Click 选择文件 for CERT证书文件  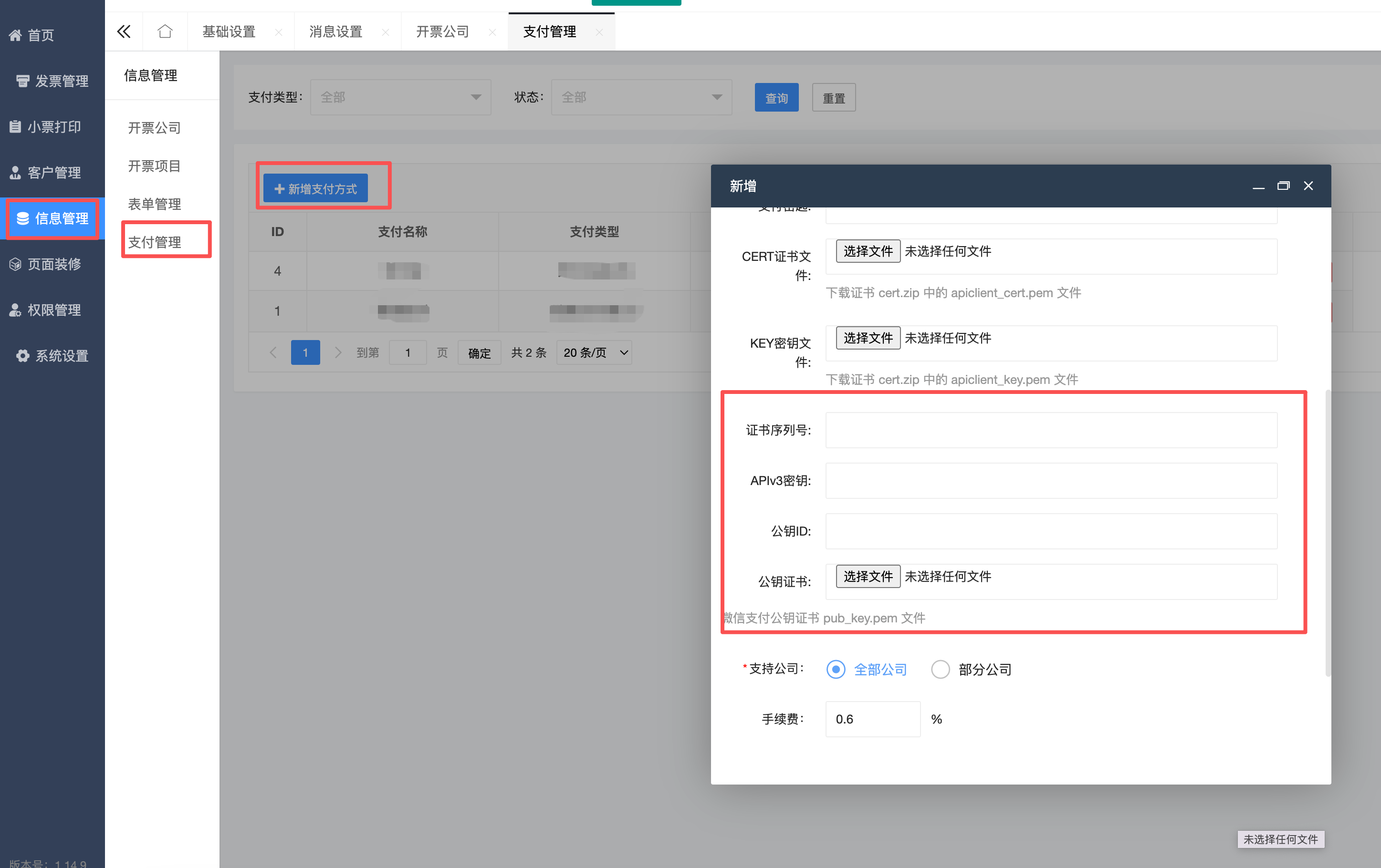click(x=868, y=251)
